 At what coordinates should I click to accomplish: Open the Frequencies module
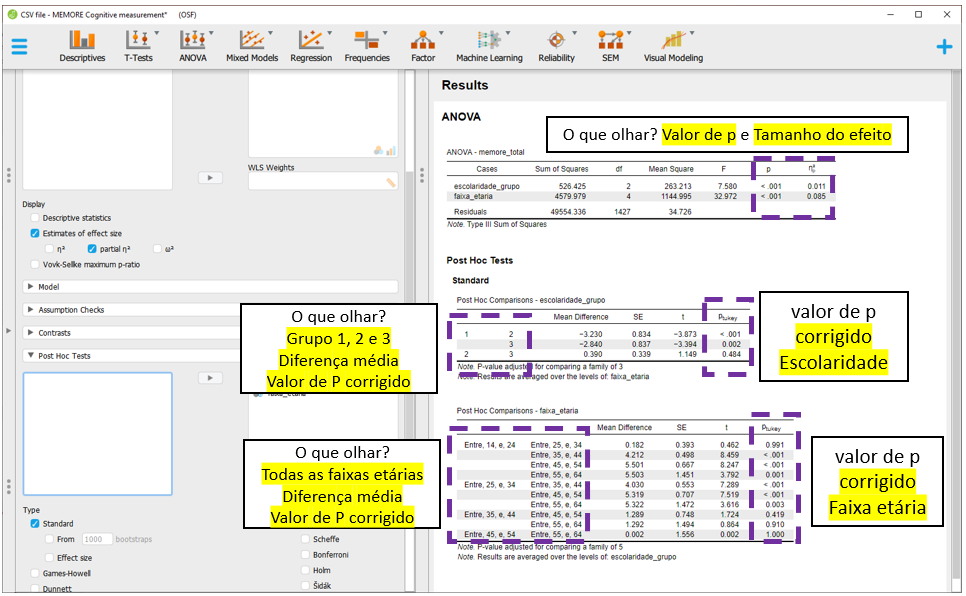pos(367,46)
